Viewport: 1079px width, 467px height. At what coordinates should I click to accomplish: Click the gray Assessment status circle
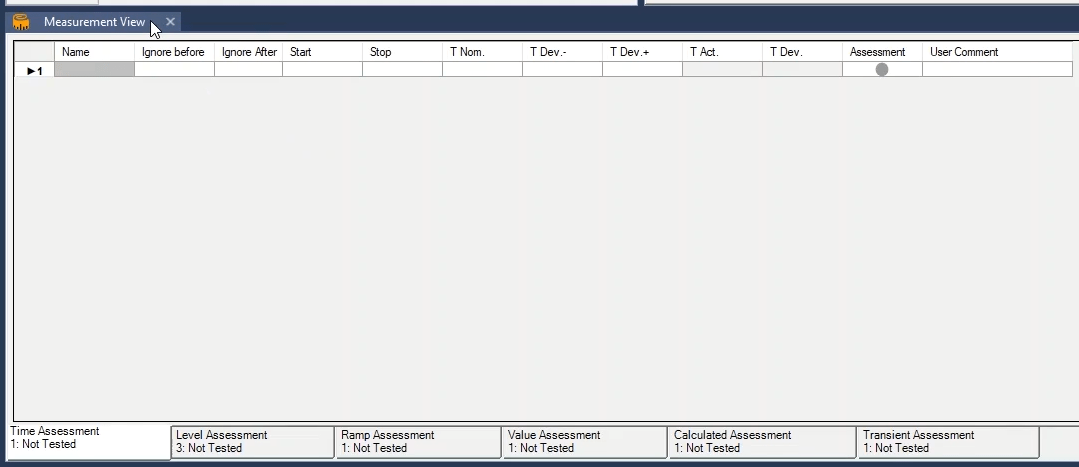coord(881,69)
